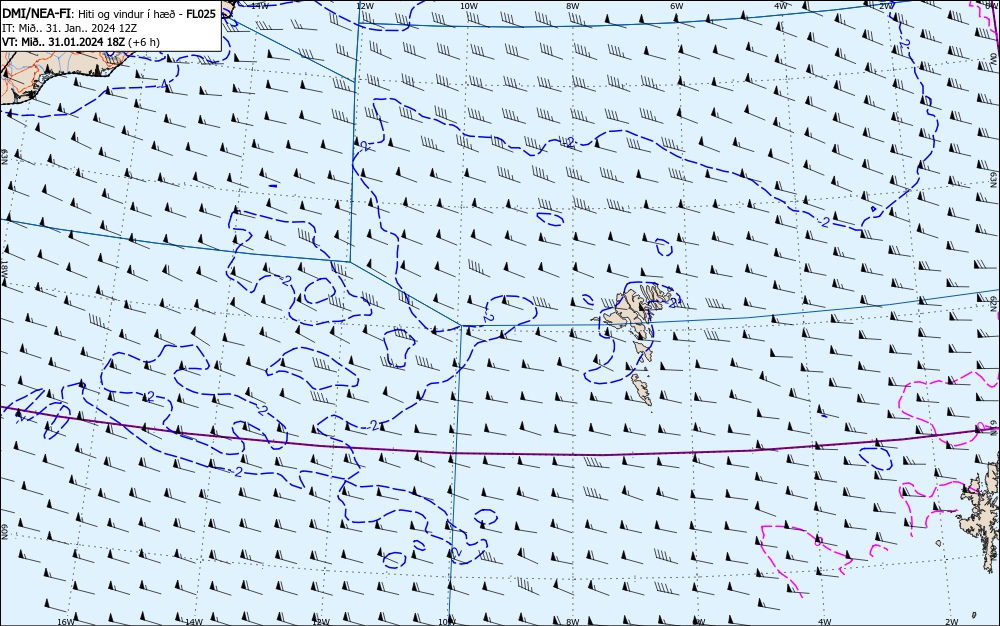Select the 'Hiti og vindur í hæð' caption
Image resolution: width=1000 pixels, height=626 pixels.
coord(125,14)
